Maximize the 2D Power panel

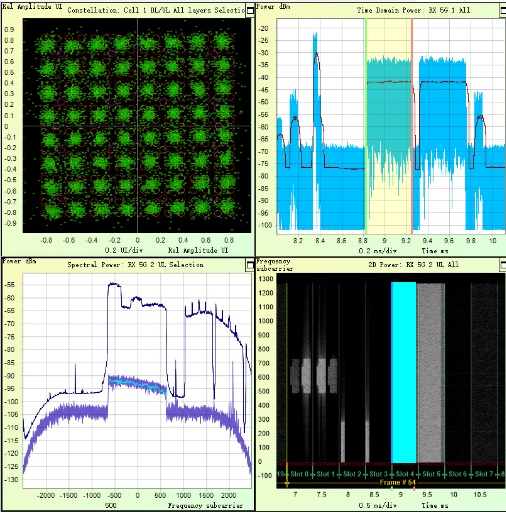(503, 265)
